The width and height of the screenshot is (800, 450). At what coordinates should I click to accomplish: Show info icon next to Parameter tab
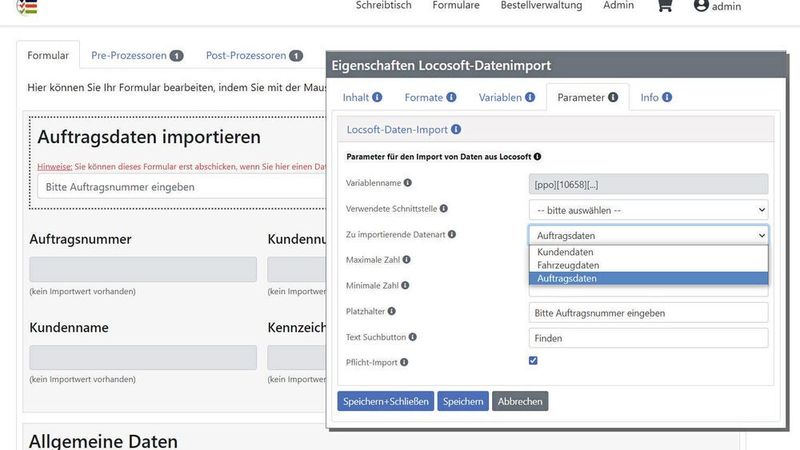(x=613, y=97)
